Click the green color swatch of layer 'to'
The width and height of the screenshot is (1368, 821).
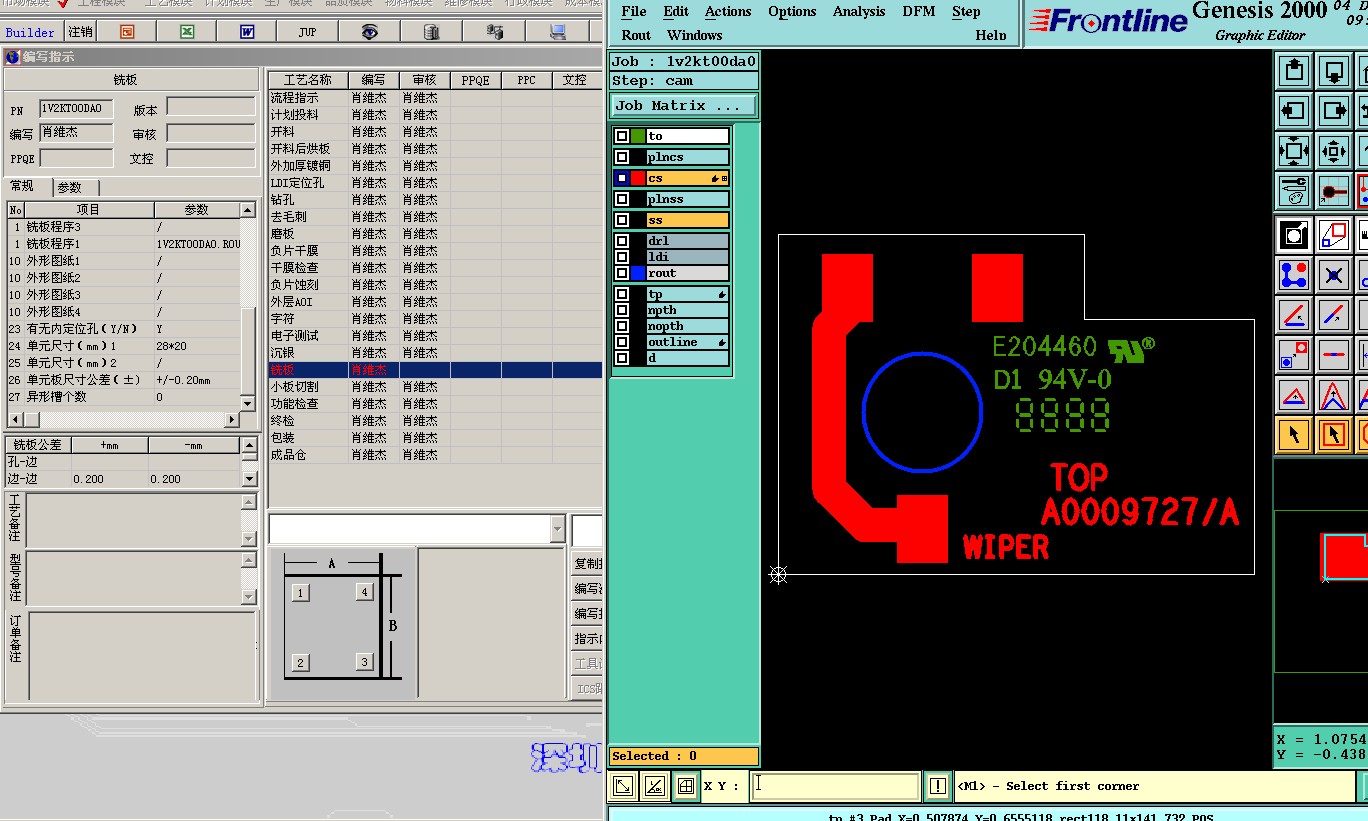(x=638, y=136)
